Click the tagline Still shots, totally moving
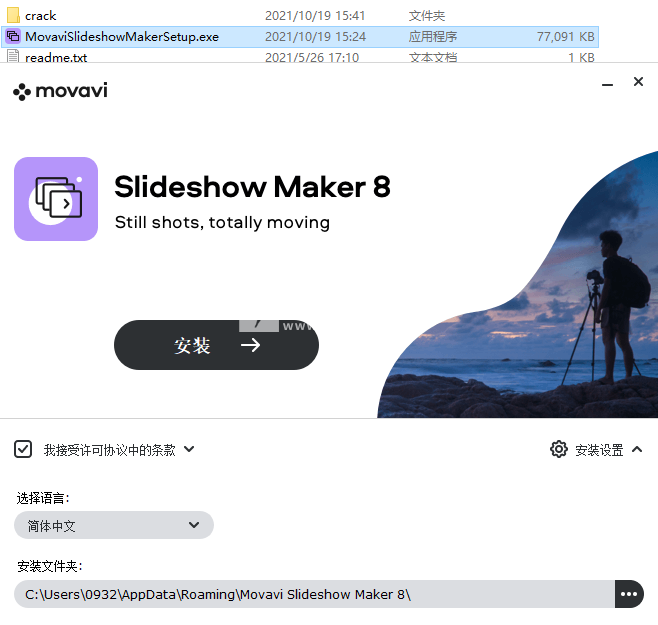The width and height of the screenshot is (658, 625). coord(222,222)
